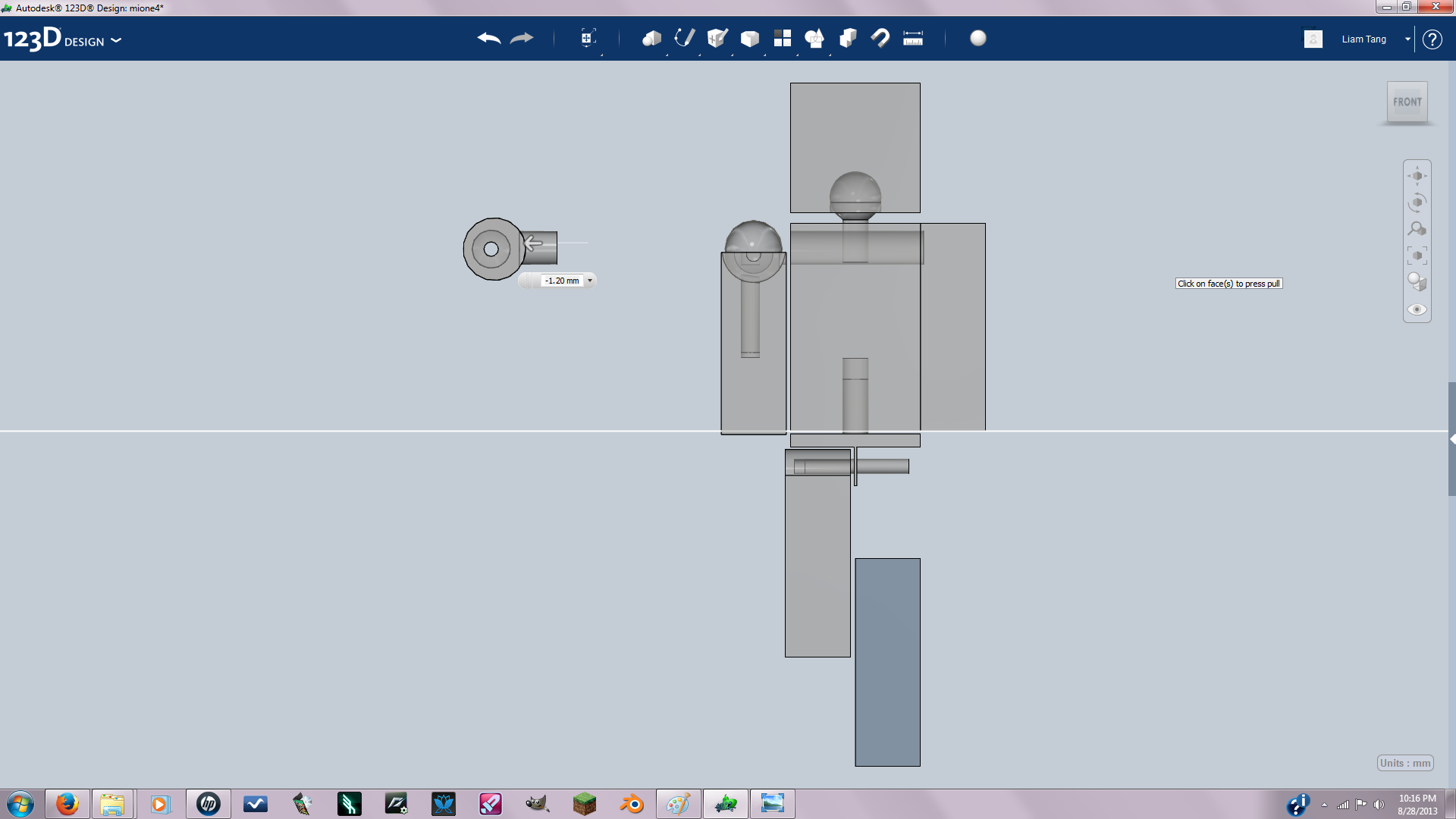Toggle the materials and outlines view mode
The image size is (1456, 819).
1417,282
